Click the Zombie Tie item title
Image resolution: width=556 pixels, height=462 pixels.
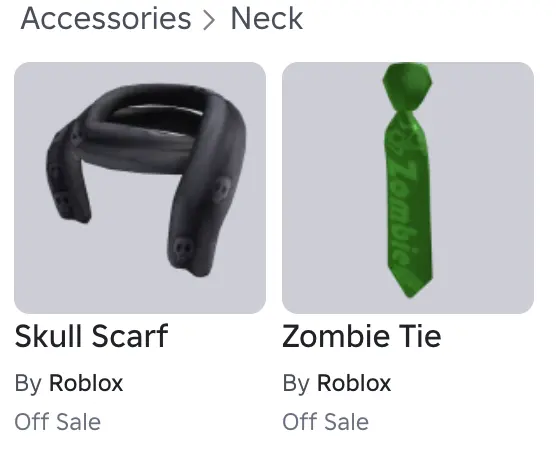click(x=362, y=336)
